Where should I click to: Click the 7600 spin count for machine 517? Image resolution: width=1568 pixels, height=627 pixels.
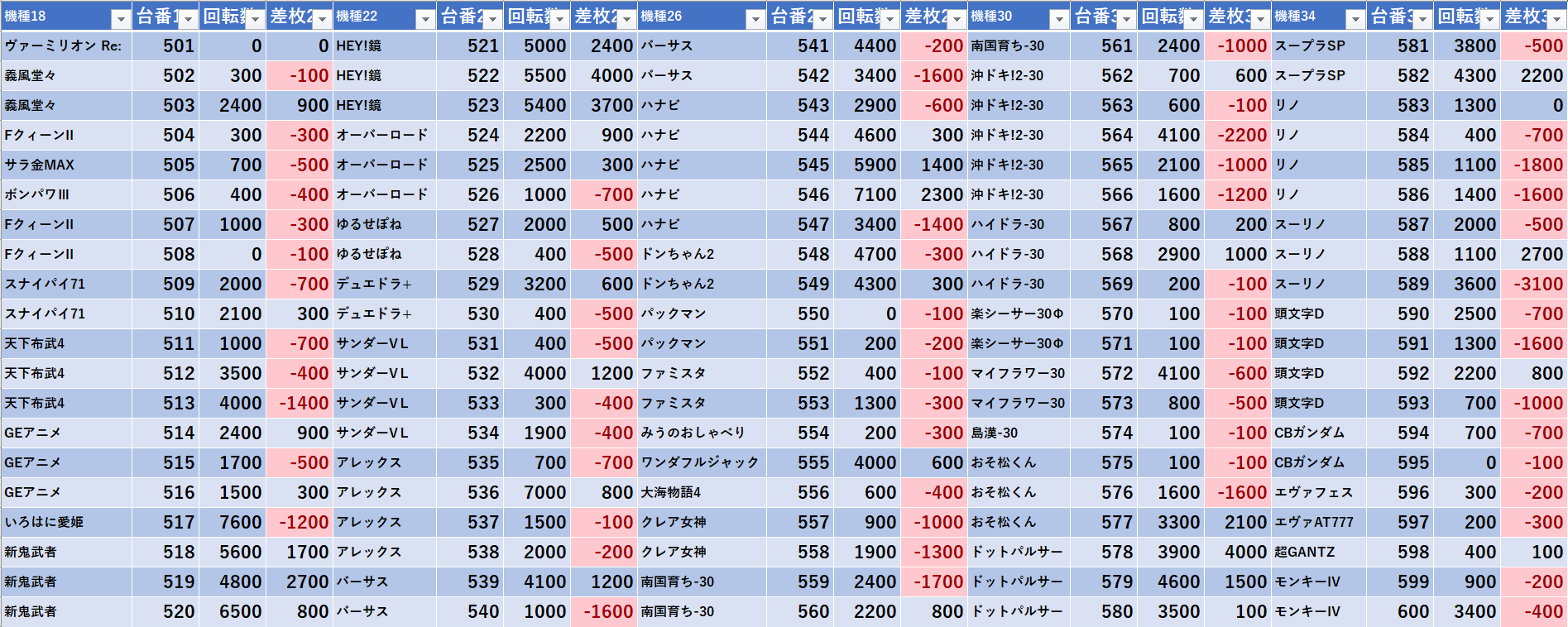pyautogui.click(x=233, y=523)
